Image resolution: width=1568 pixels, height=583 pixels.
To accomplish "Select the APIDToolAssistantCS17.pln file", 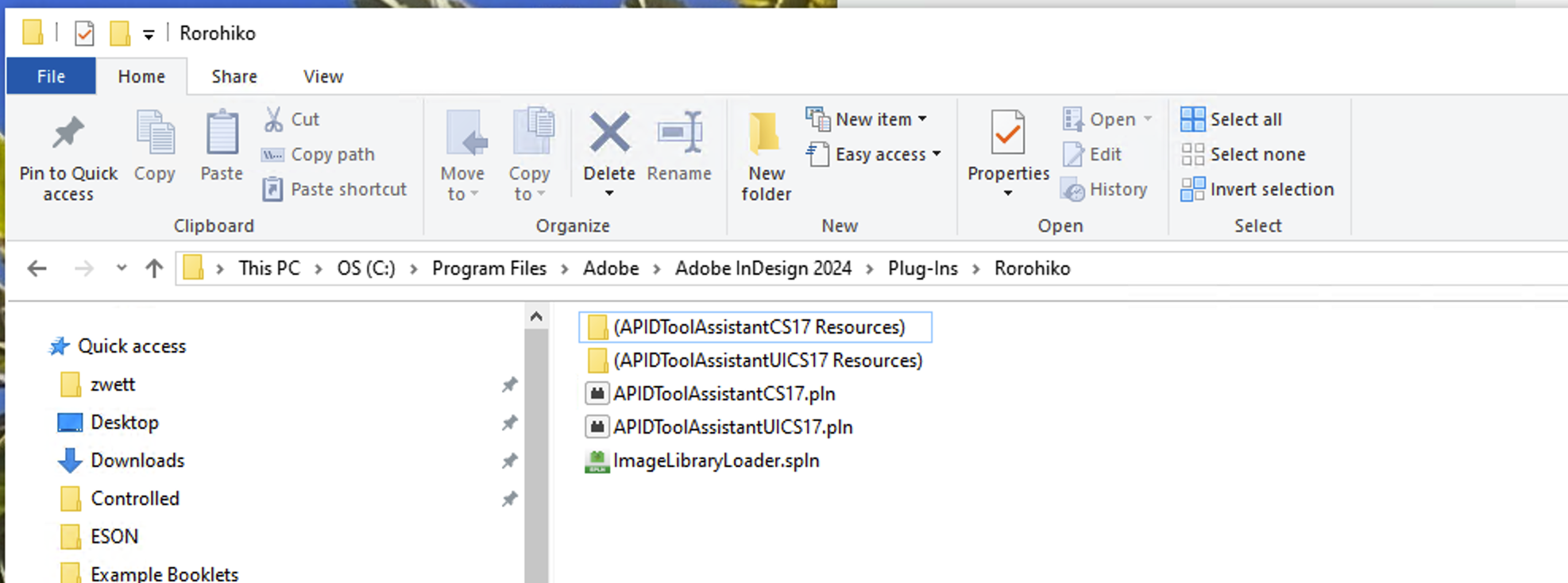I will (711, 394).
